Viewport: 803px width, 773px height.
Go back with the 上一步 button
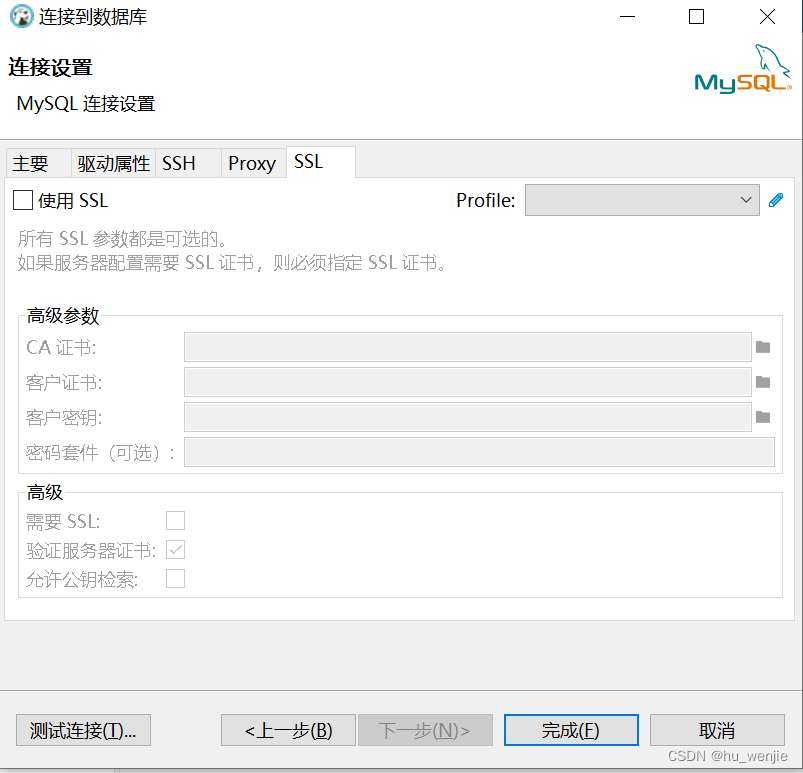tap(288, 730)
